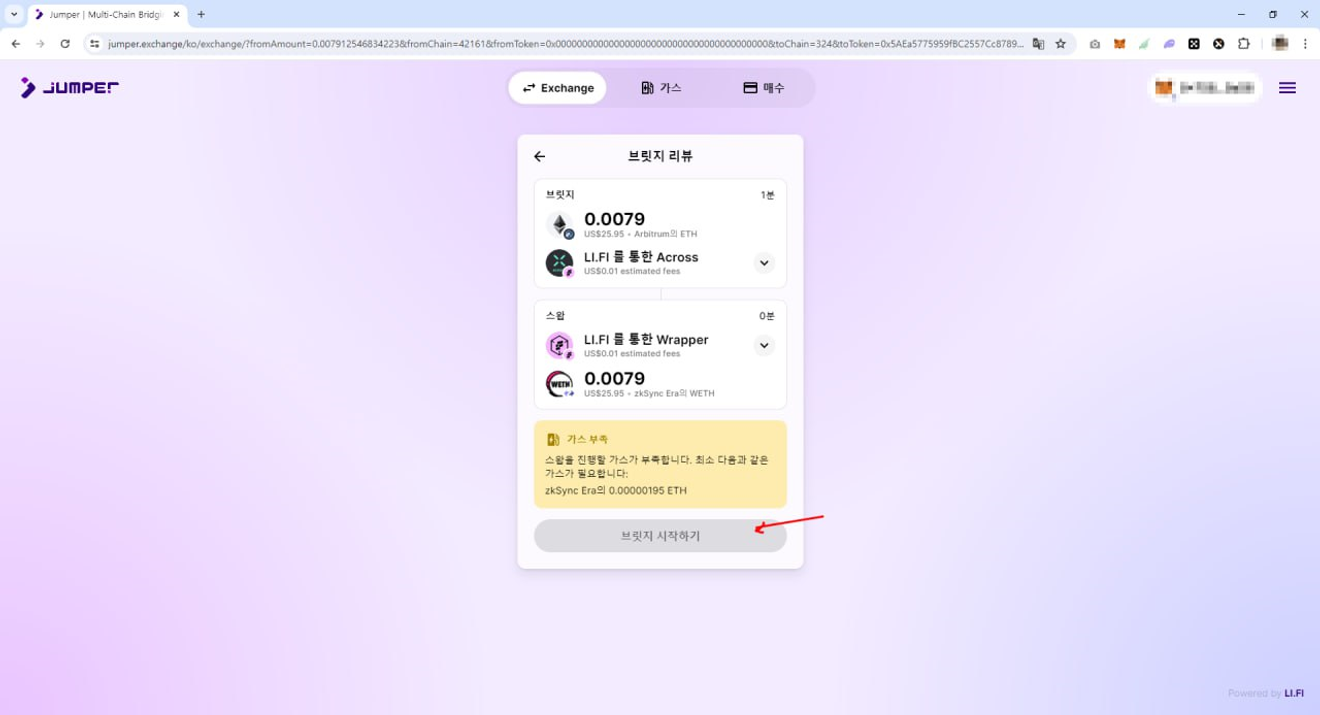1320x715 pixels.
Task: Click the 0.0079 Arbitrum ETH amount
Action: 614,219
